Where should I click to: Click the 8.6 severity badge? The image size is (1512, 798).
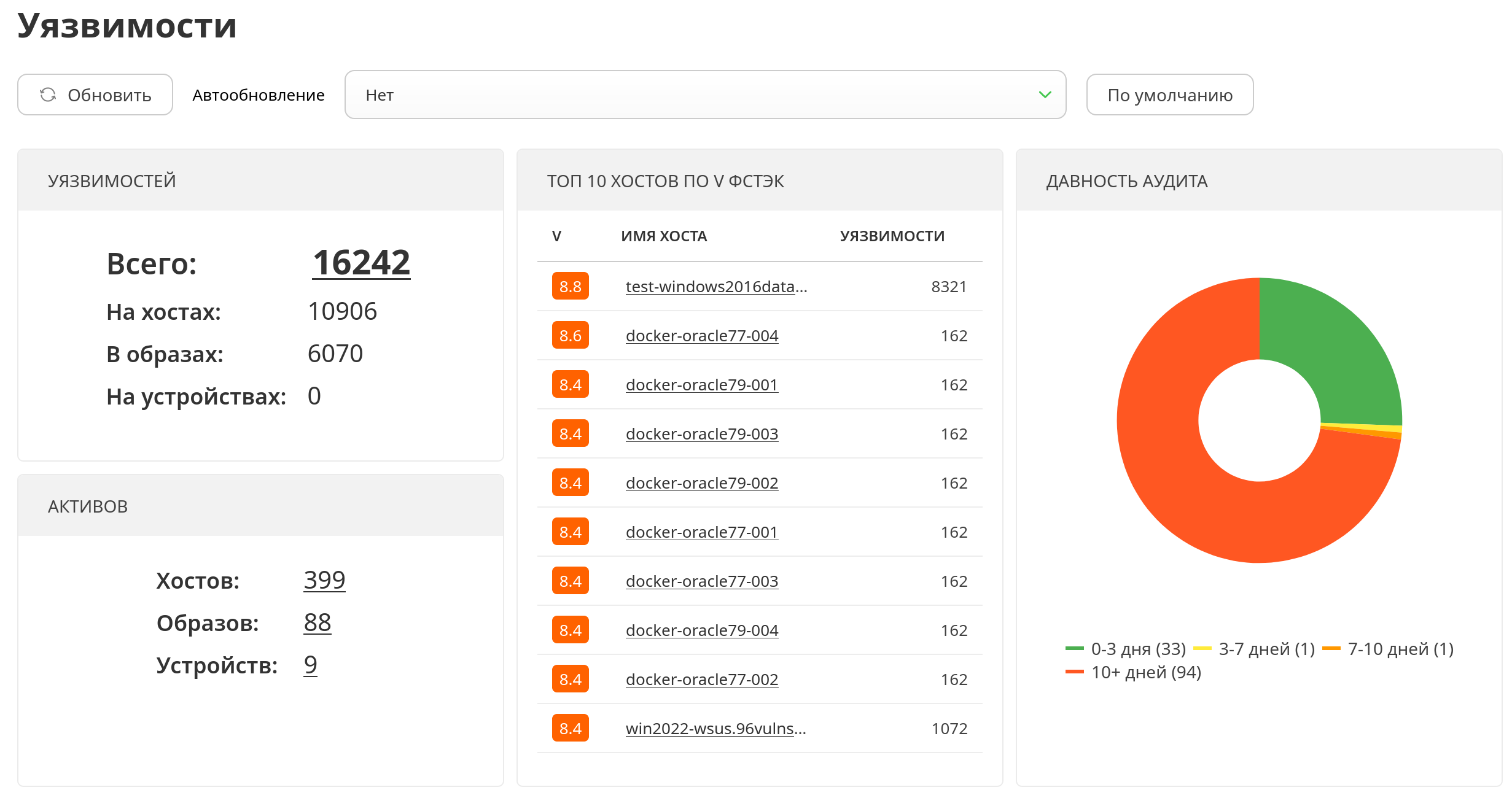[570, 336]
